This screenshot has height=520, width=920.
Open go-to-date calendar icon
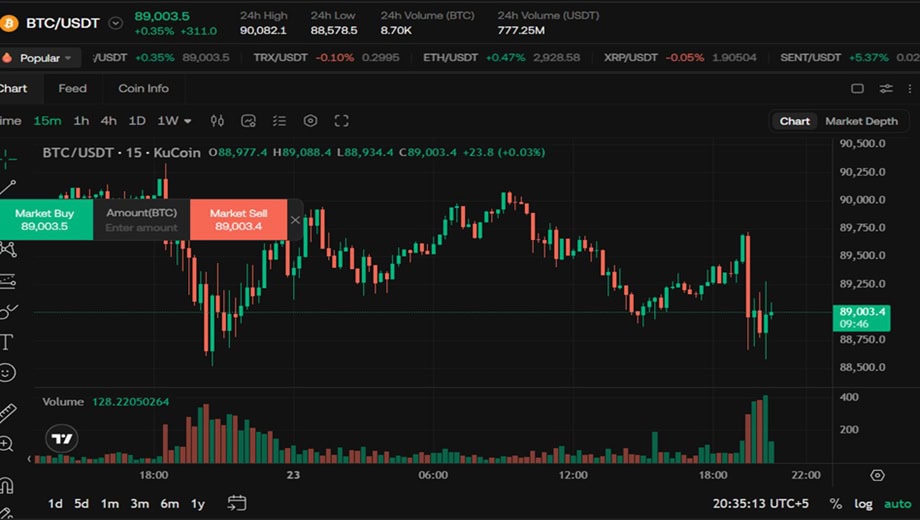coord(237,503)
